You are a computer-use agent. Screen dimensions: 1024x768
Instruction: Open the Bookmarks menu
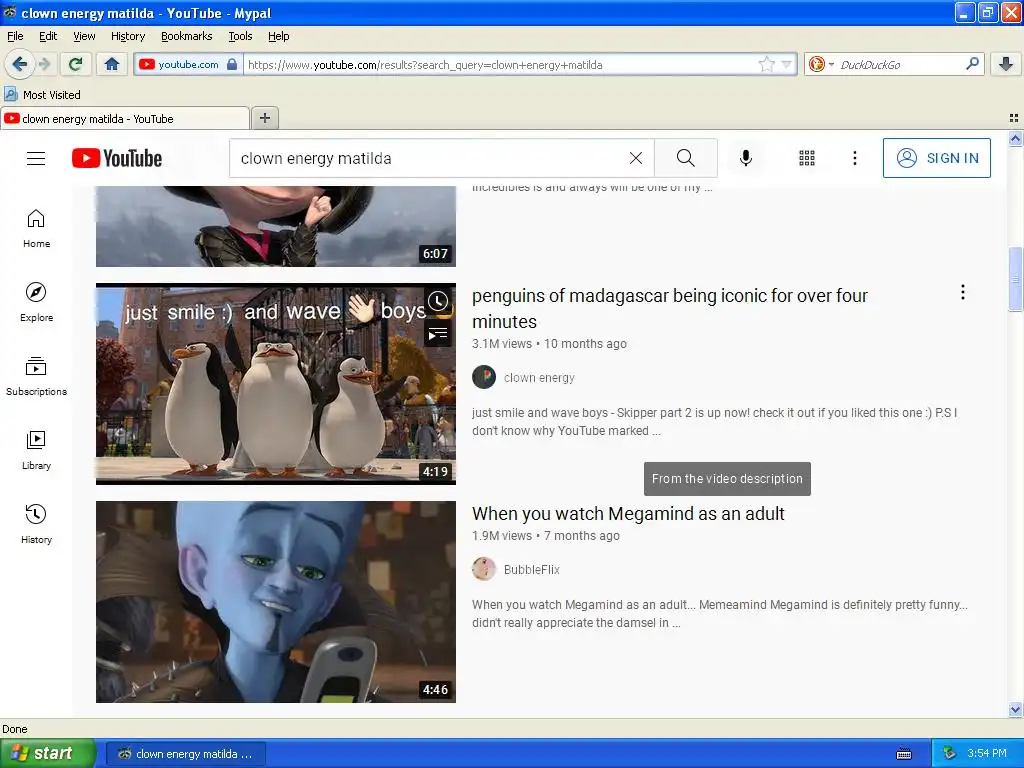pos(186,36)
